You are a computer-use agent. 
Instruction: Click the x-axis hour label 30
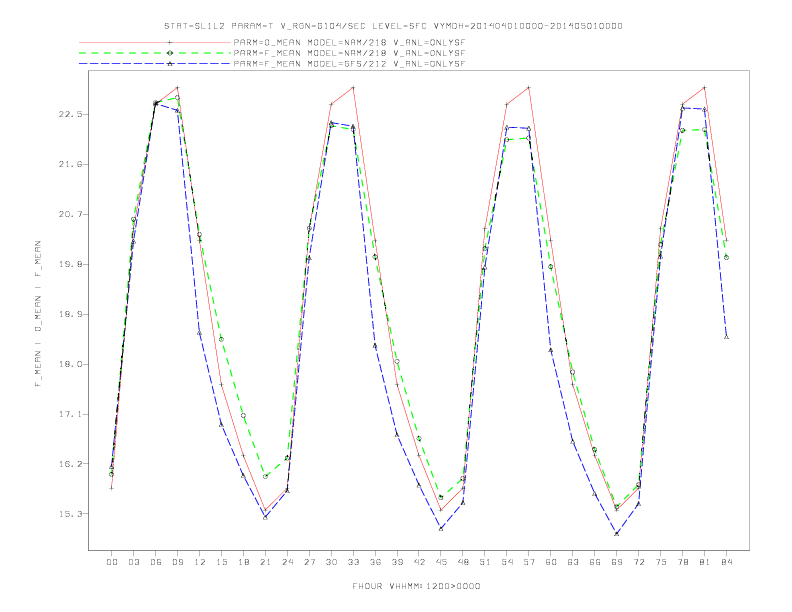331,562
